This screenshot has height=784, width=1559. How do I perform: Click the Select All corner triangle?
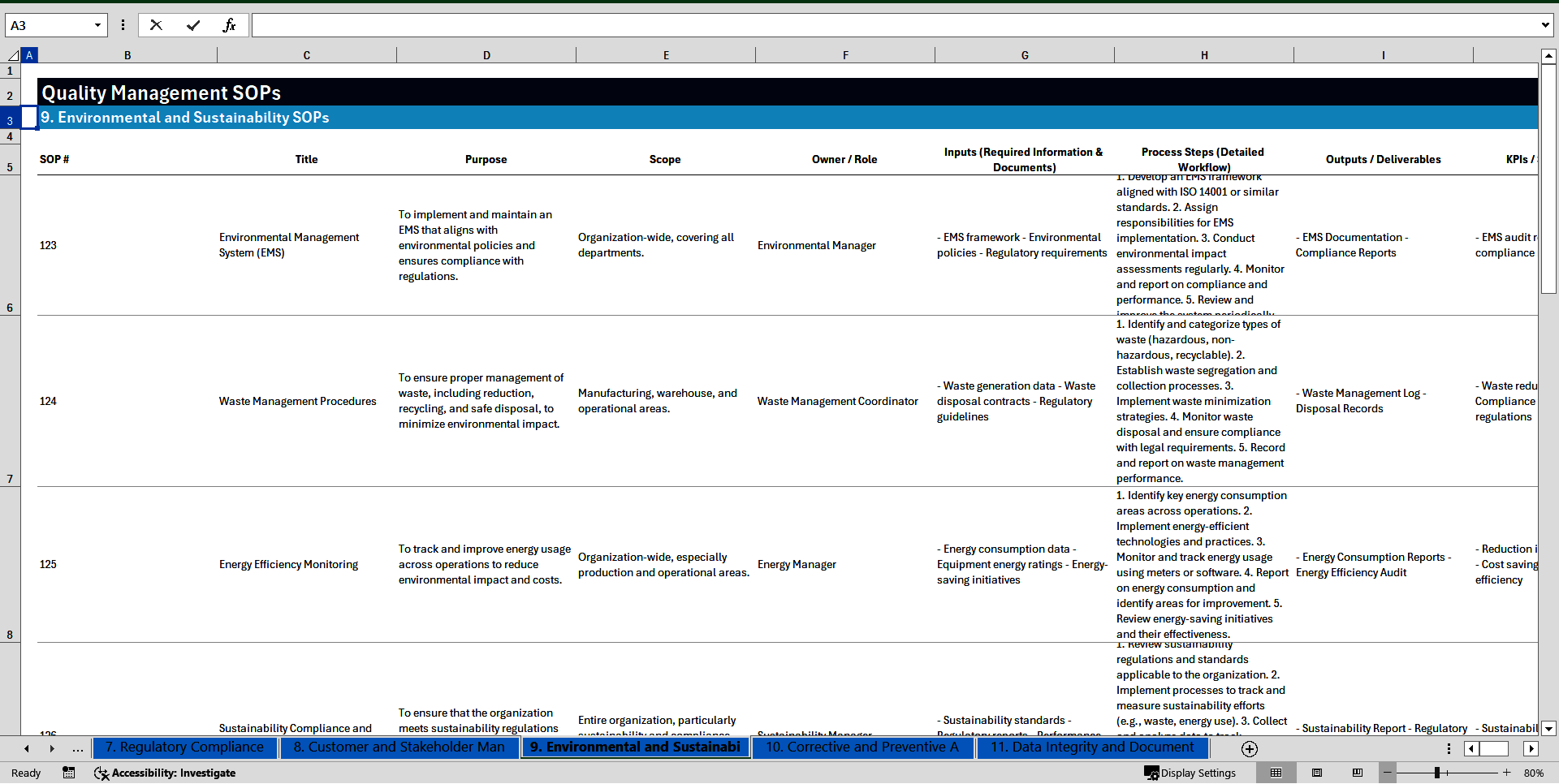pyautogui.click(x=13, y=55)
